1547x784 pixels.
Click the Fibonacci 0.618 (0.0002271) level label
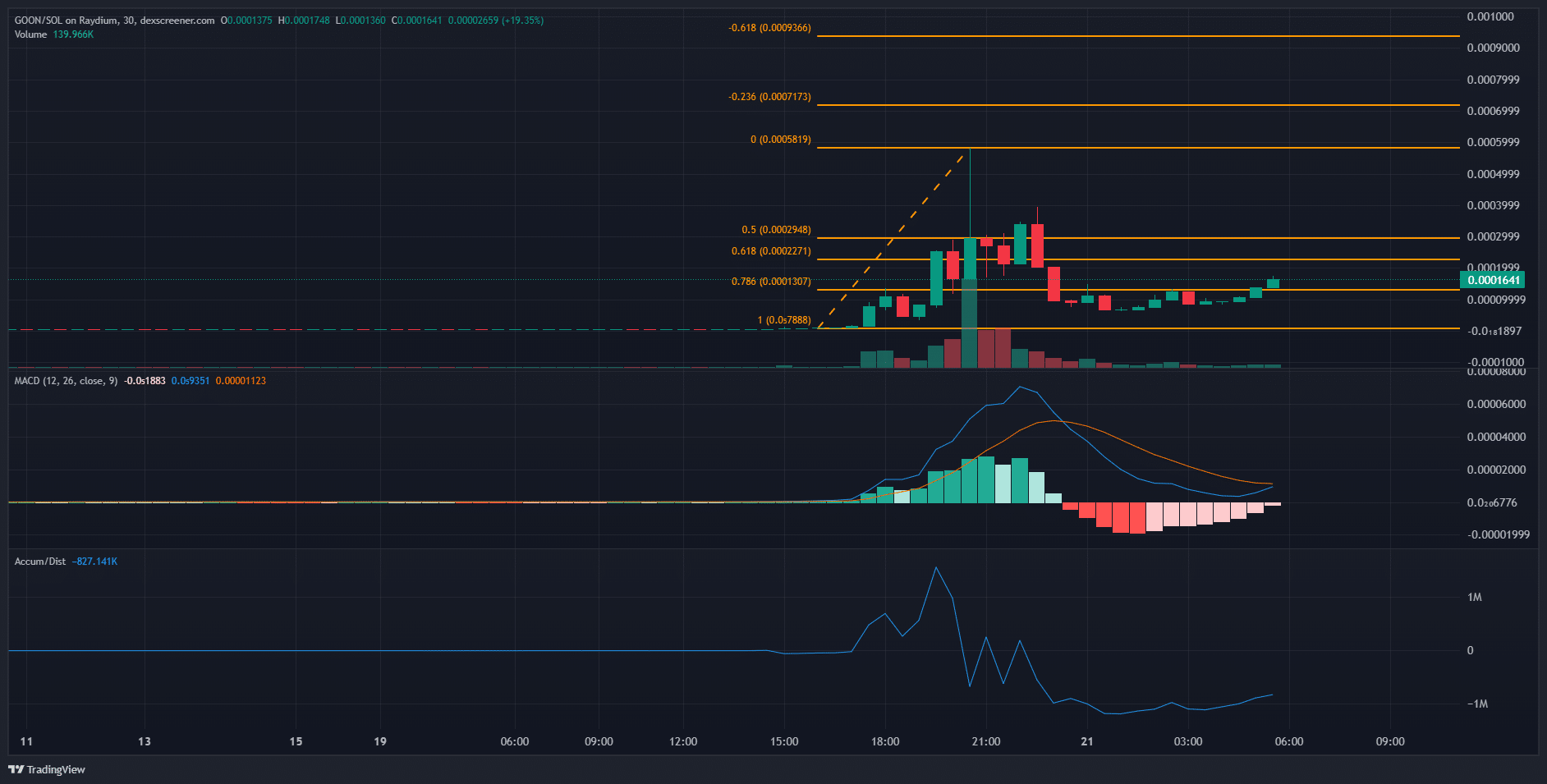[x=771, y=251]
